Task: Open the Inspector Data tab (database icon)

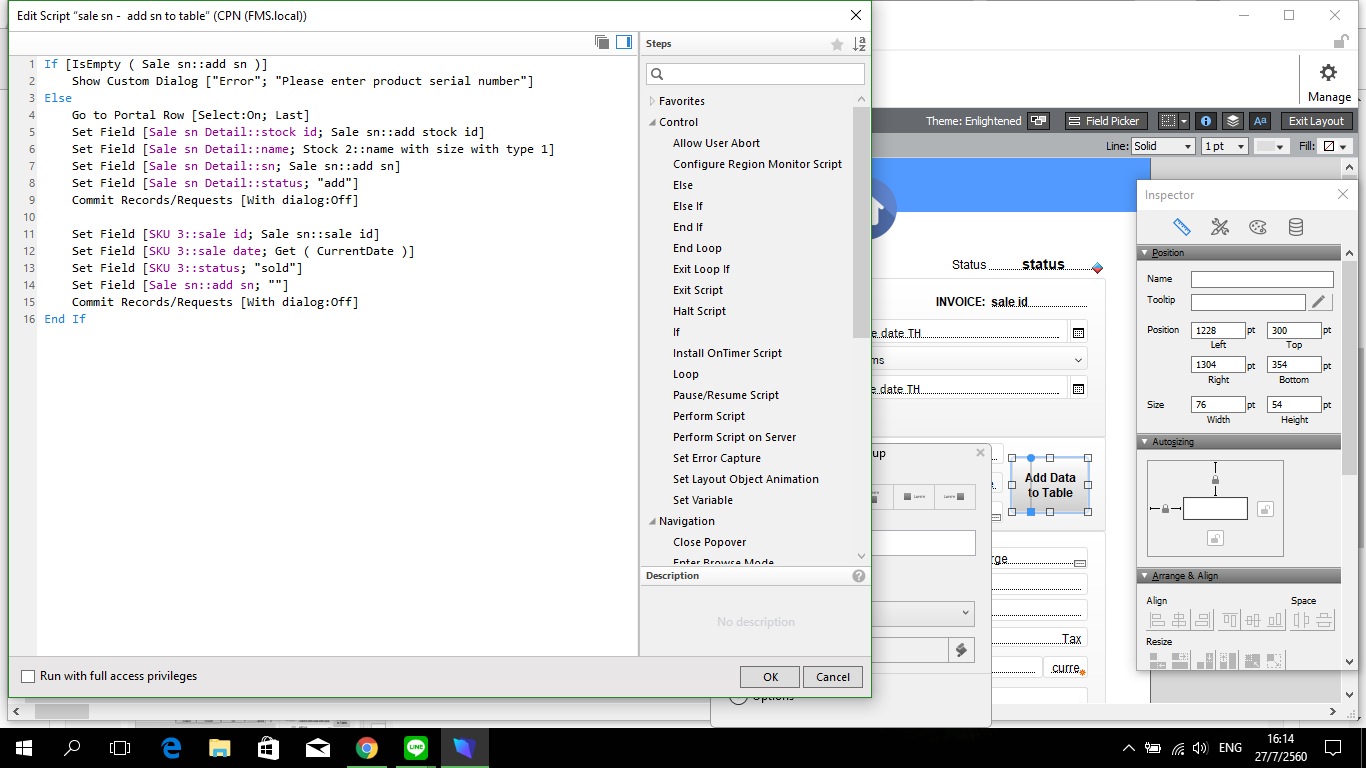Action: coord(1296,227)
